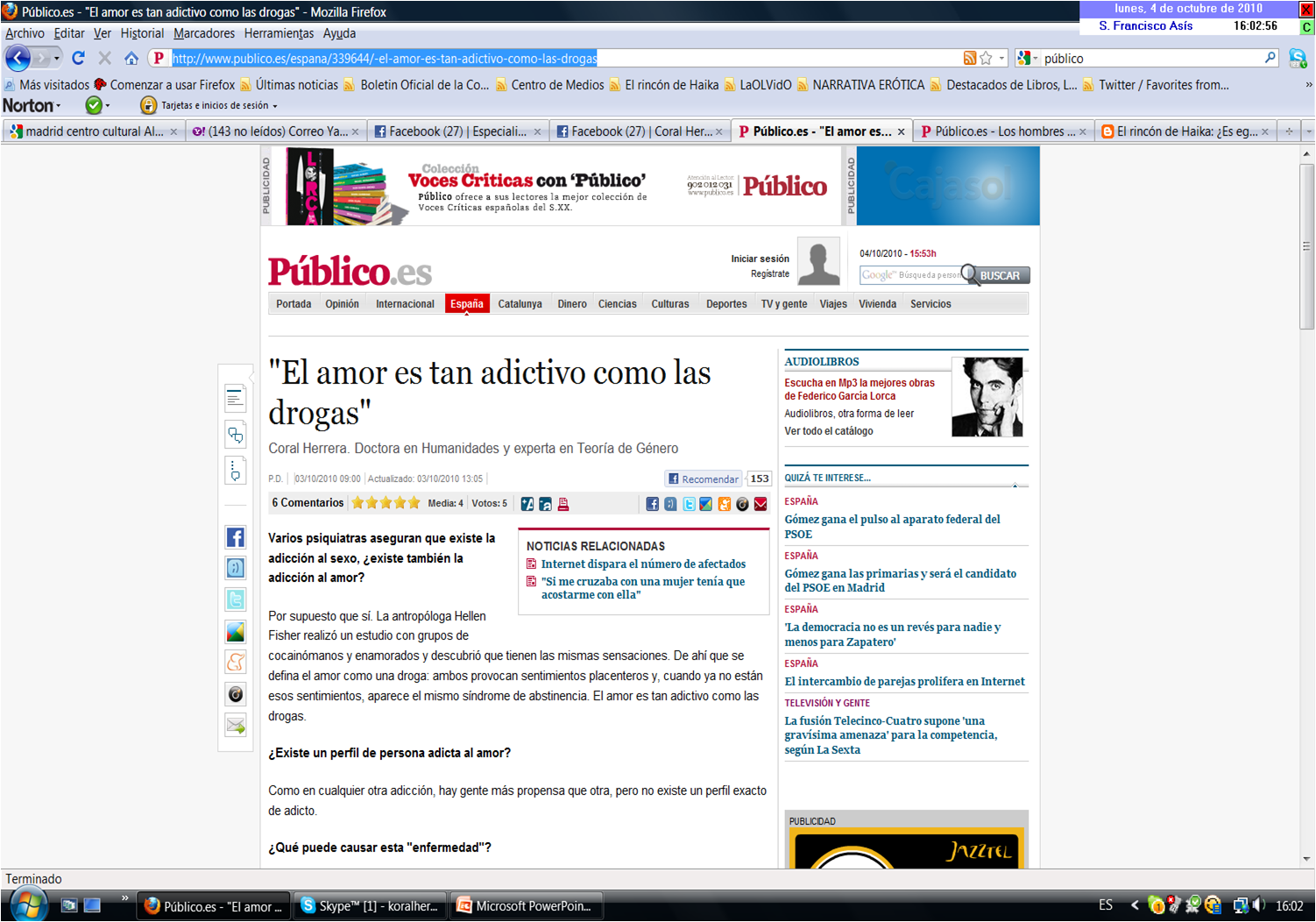
Task: Open a new tab with the plus button
Action: pos(1289,131)
